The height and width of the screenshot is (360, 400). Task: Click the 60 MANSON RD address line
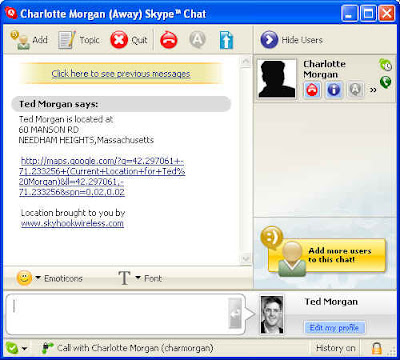49,130
